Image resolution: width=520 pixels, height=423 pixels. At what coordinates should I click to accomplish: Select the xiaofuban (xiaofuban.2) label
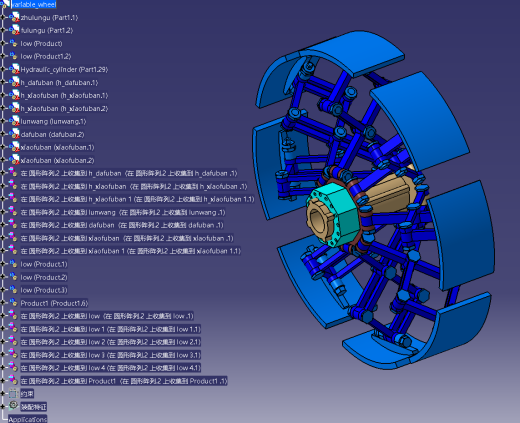pos(57,160)
